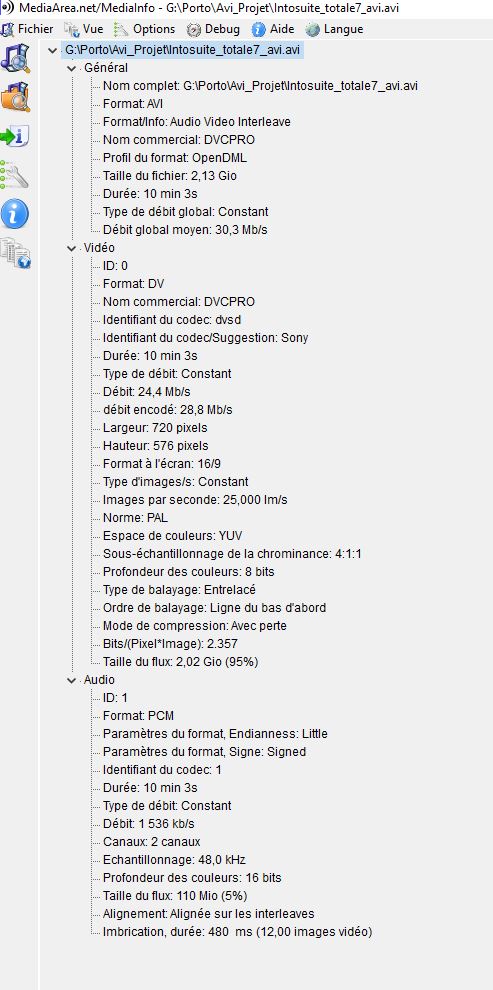Screen dimensions: 493x990
Task: Click the export green arrow icon
Action: coord(15,136)
